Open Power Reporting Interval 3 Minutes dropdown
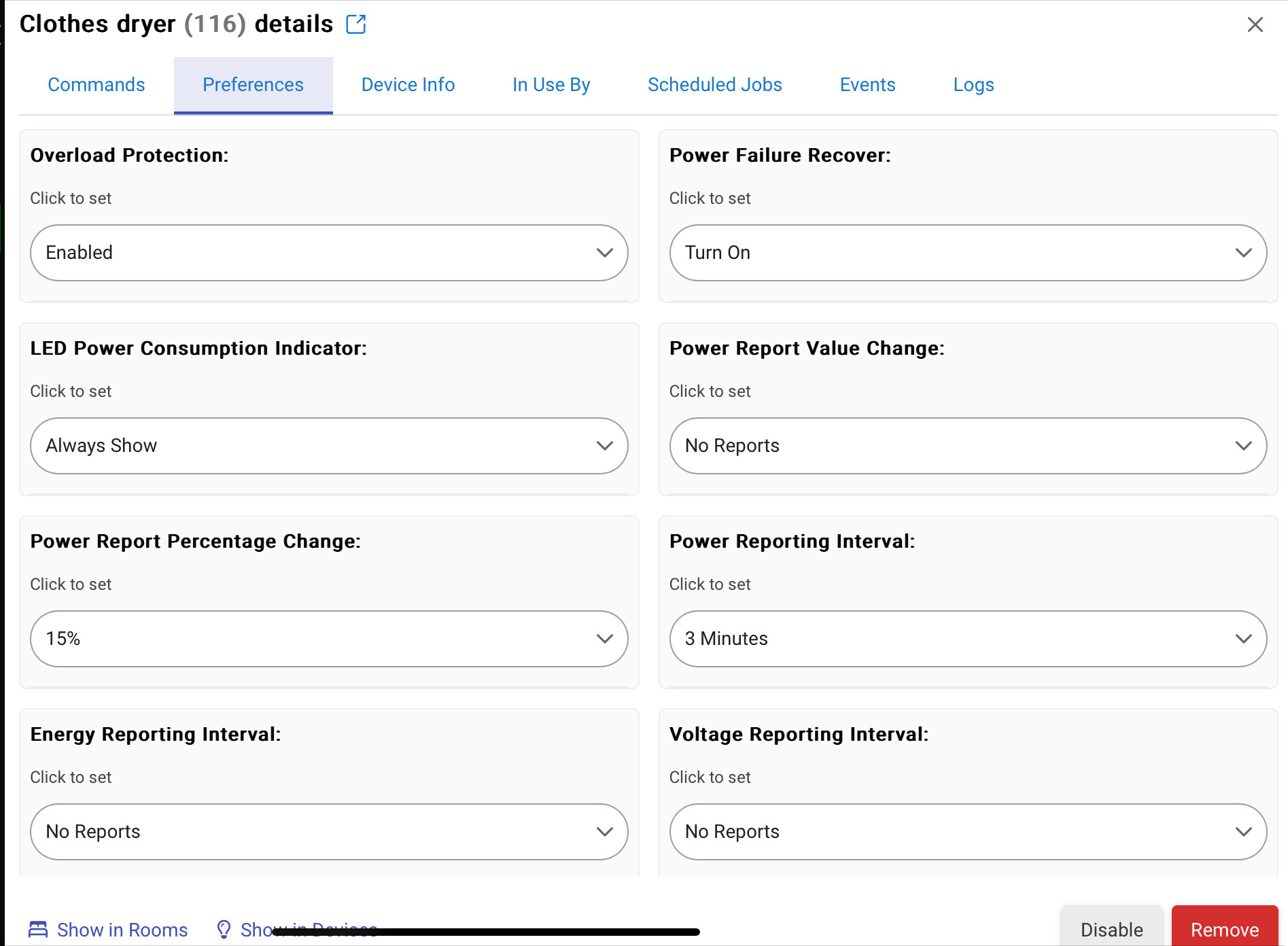The image size is (1288, 946). click(968, 639)
